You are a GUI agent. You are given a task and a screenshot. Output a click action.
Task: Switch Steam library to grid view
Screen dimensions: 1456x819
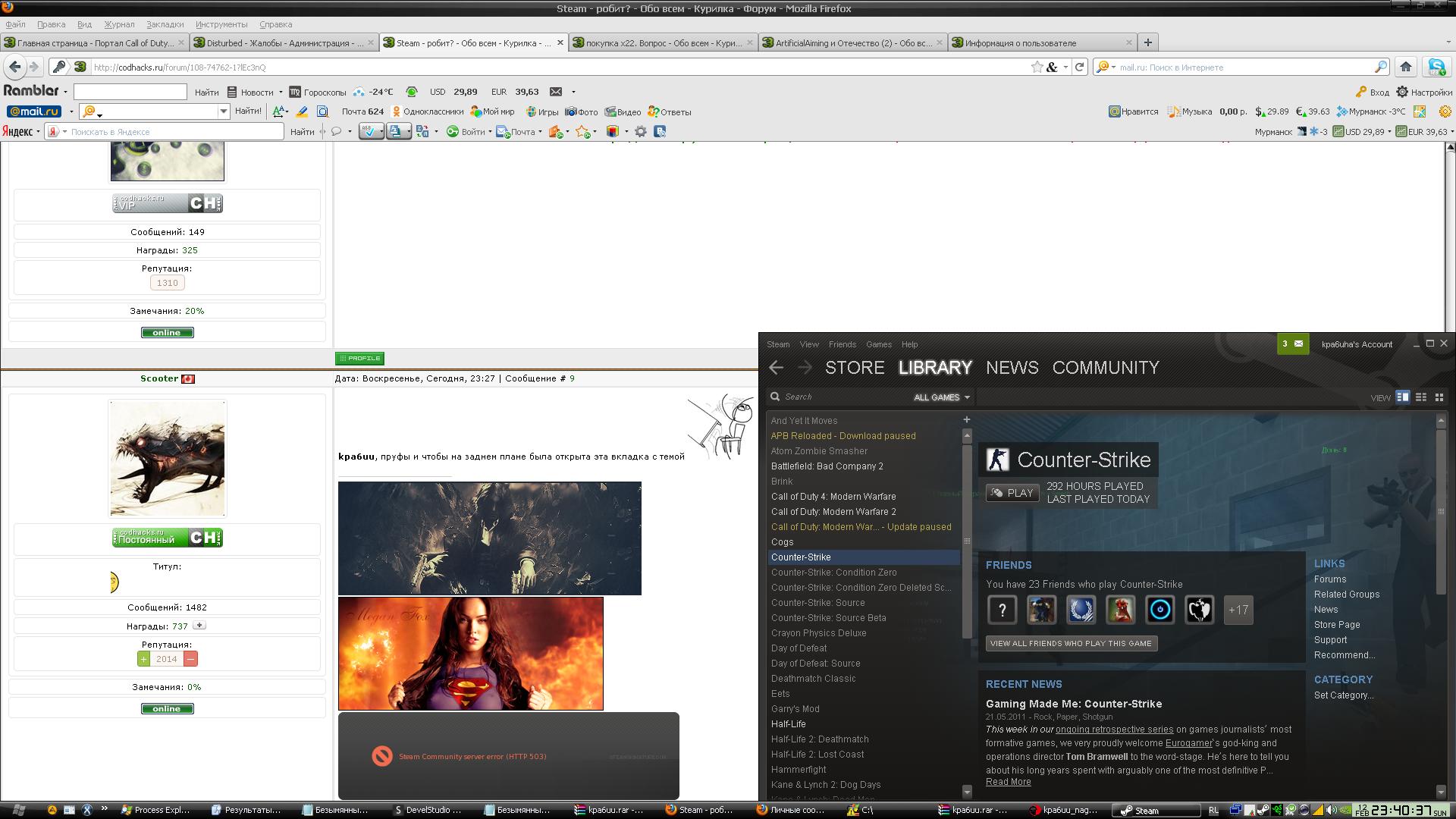coord(1439,397)
